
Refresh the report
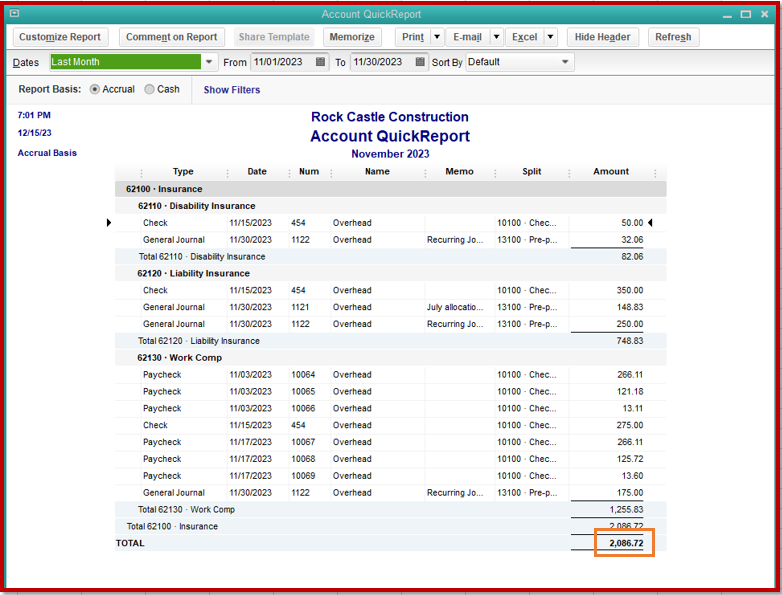point(673,37)
